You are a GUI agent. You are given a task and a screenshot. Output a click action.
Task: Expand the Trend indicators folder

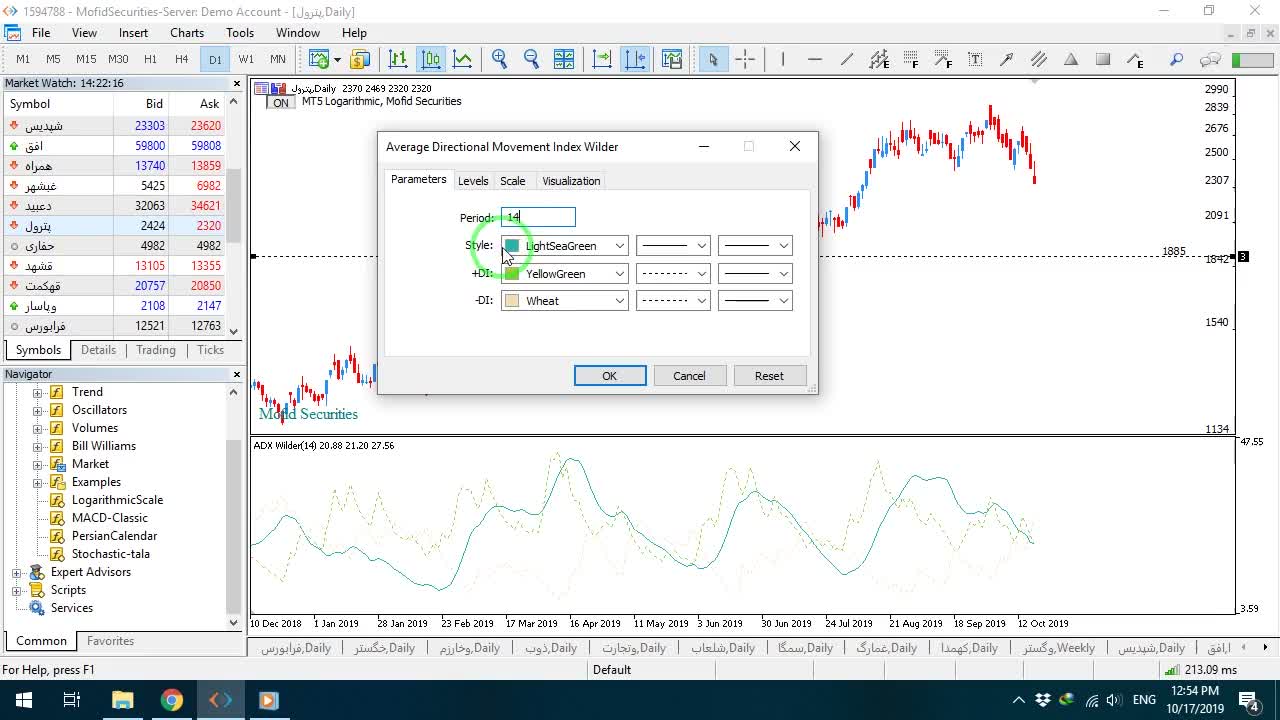38,392
